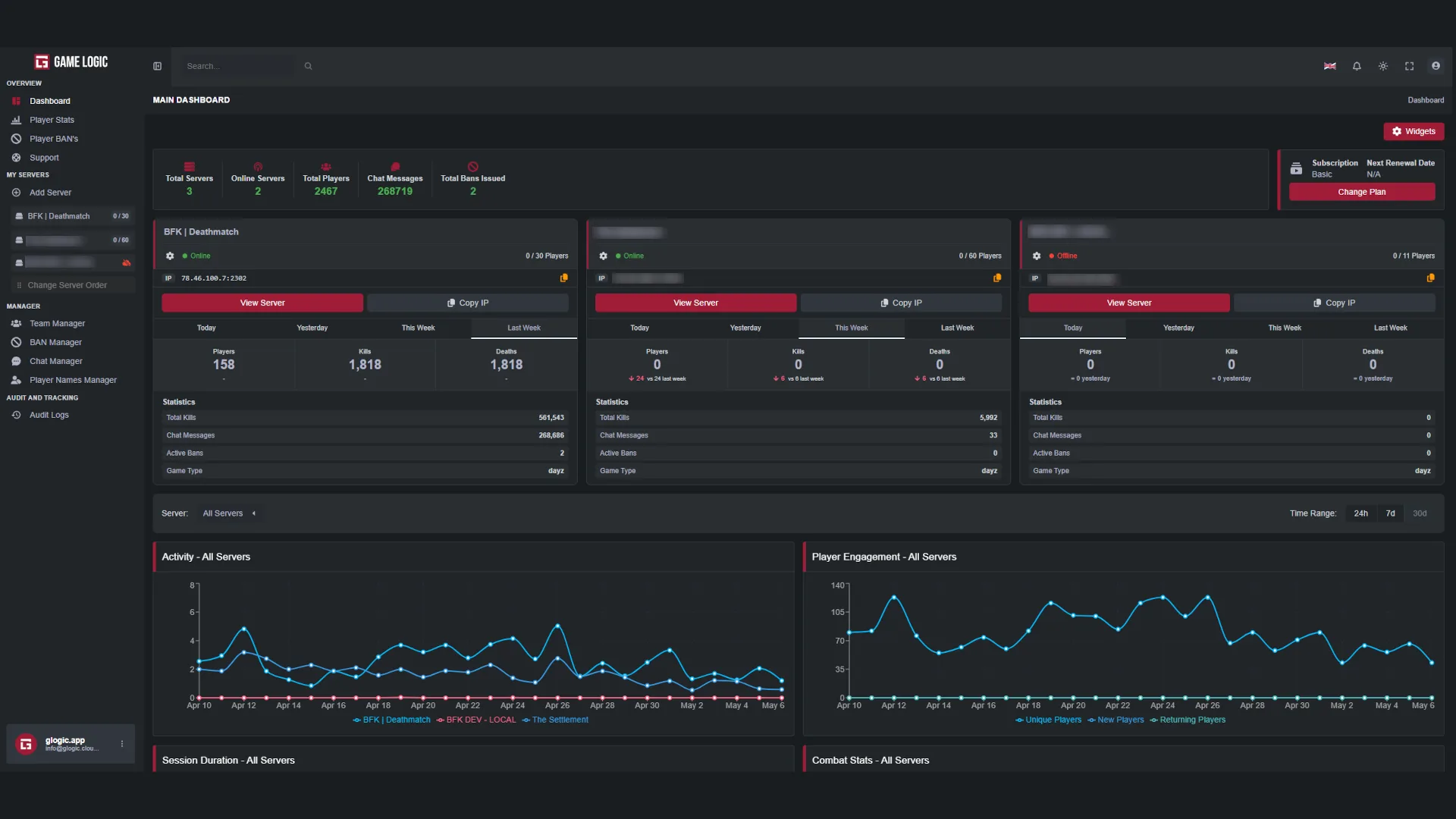Image resolution: width=1456 pixels, height=819 pixels.
Task: Select Last Week tab on BFK | Deathmatch card
Action: click(524, 328)
